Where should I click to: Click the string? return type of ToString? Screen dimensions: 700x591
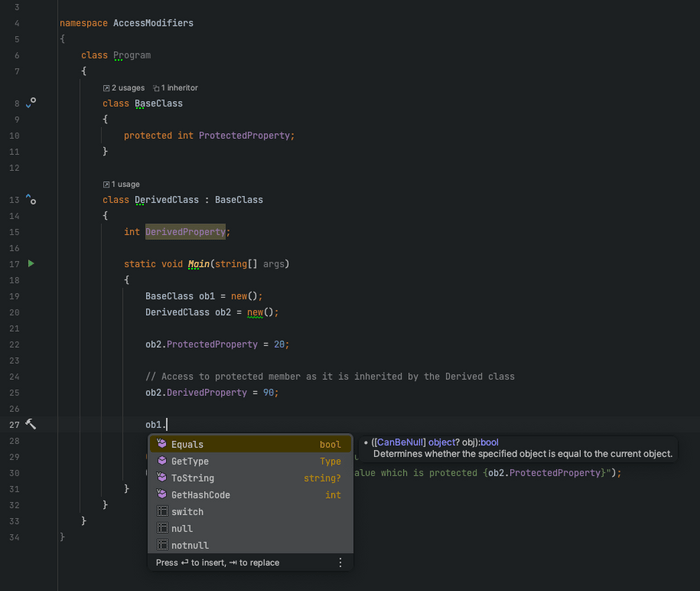click(x=322, y=478)
